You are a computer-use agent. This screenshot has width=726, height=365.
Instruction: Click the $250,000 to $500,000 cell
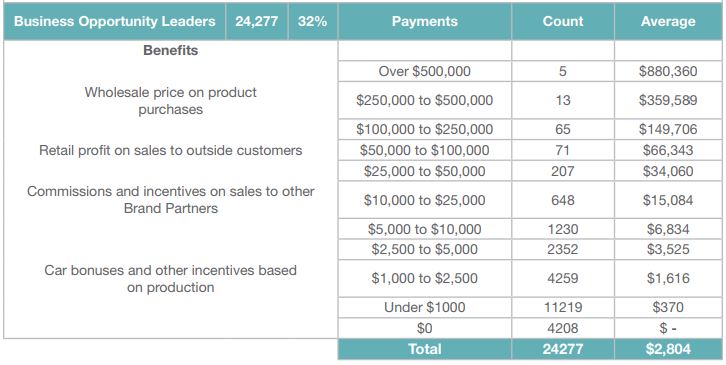click(x=425, y=101)
